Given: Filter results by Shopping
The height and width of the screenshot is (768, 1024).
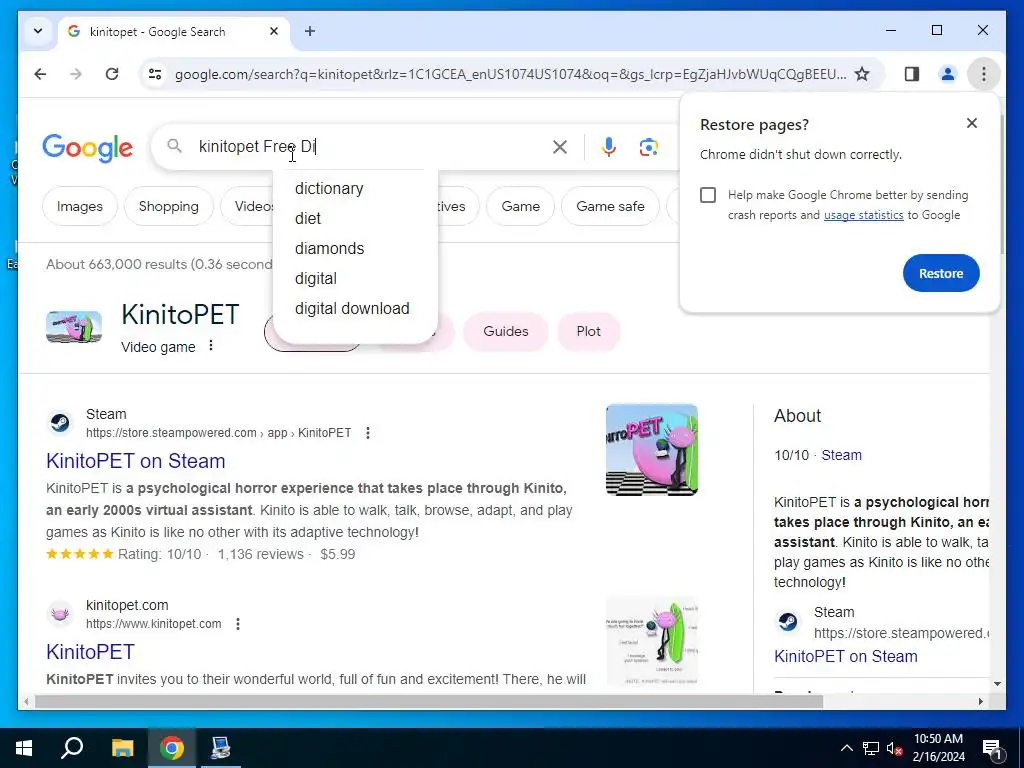Looking at the screenshot, I should (168, 206).
